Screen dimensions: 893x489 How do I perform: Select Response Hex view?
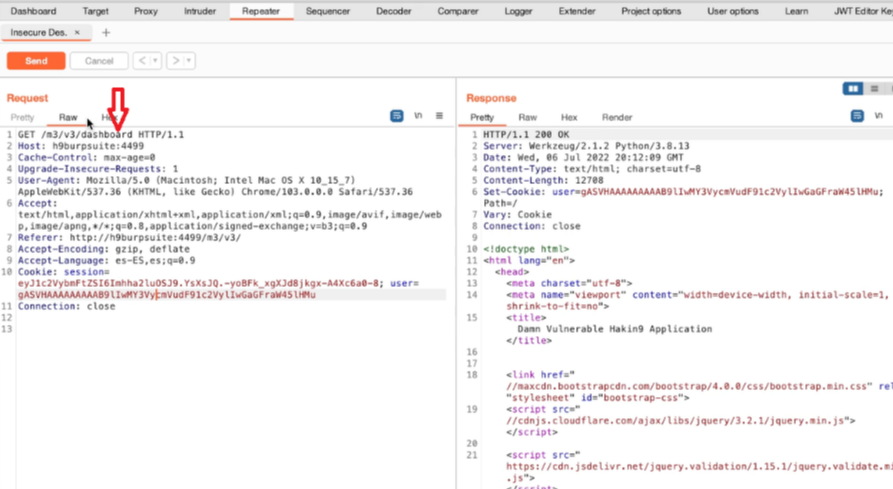point(569,117)
